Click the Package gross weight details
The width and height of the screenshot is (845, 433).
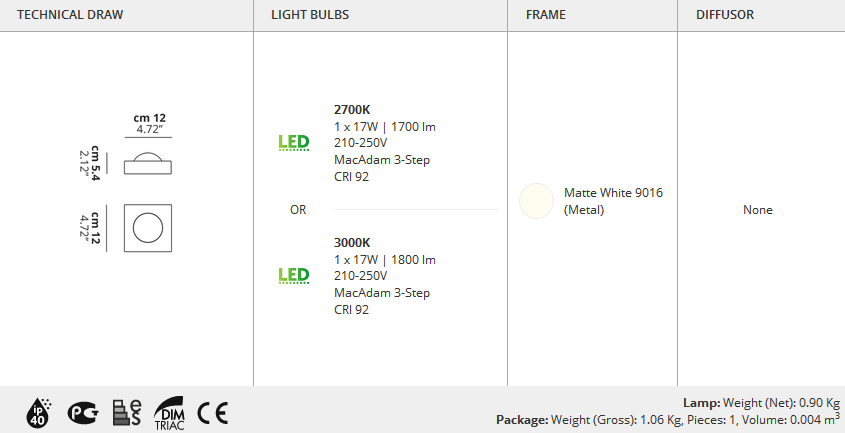(668, 419)
